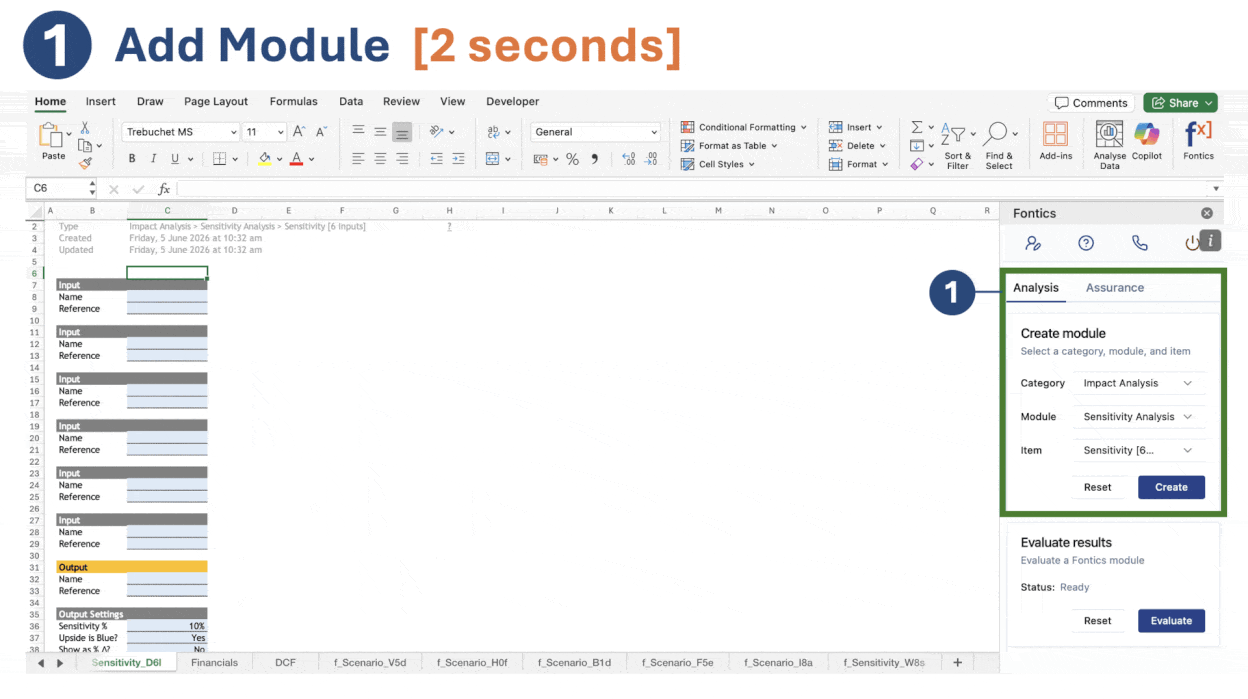The width and height of the screenshot is (1248, 699).
Task: Select the Financials sheet tab
Action: tap(215, 662)
